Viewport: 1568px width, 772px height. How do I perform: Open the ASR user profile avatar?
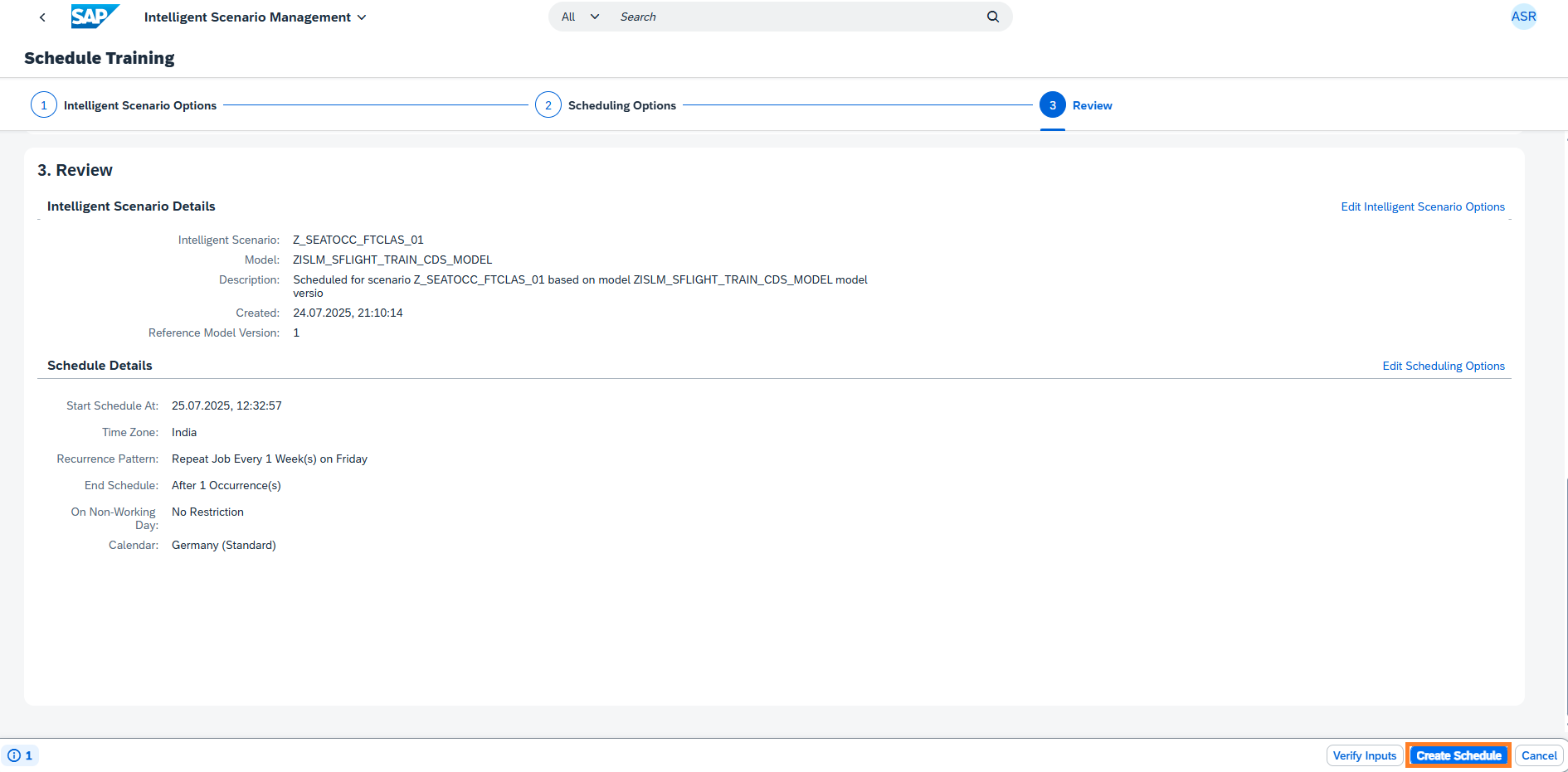pos(1522,17)
